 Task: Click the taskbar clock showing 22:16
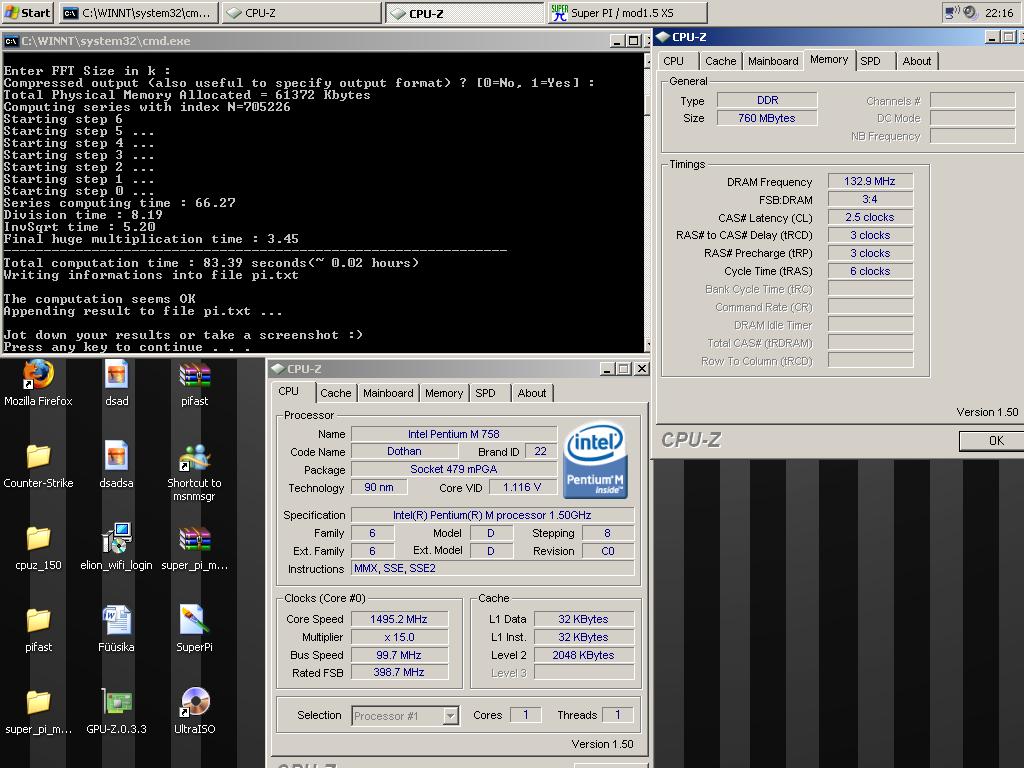999,13
